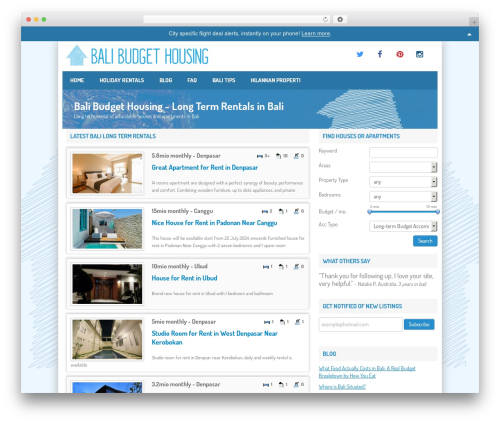Click bedroom icon on Studio Room listing
This screenshot has height=423, width=500.
pyautogui.click(x=267, y=322)
